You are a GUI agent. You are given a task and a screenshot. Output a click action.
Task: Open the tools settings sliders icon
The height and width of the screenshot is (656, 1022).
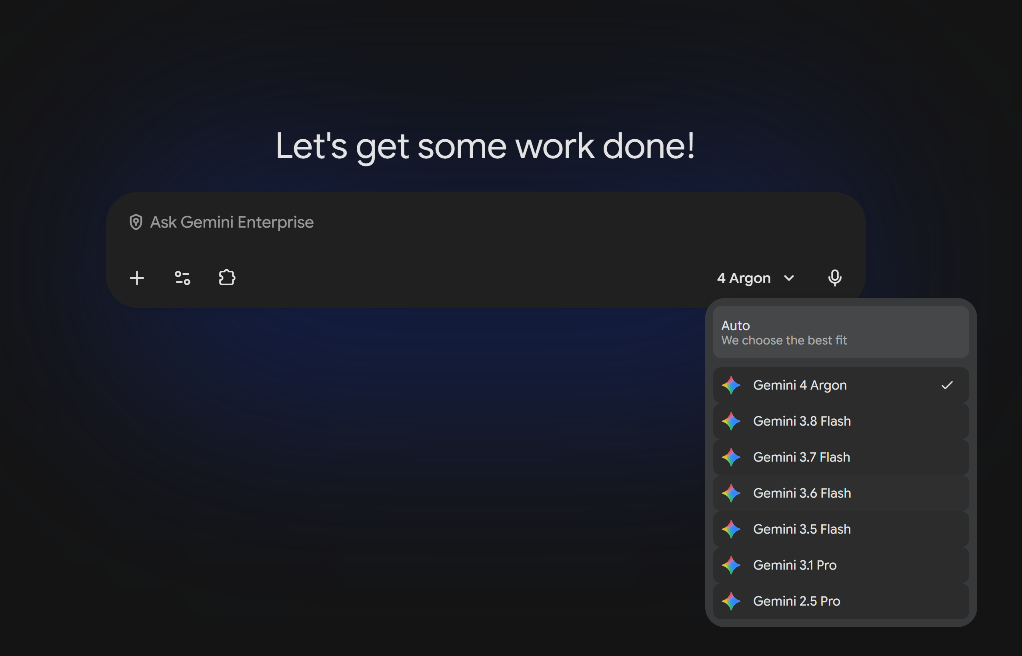[x=182, y=278]
